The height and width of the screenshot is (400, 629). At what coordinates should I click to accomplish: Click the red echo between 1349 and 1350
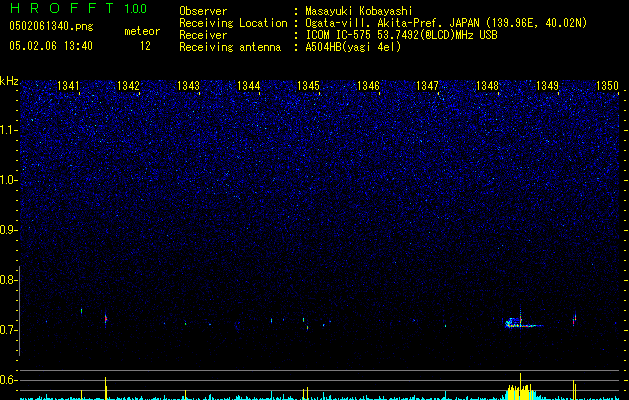click(x=574, y=318)
